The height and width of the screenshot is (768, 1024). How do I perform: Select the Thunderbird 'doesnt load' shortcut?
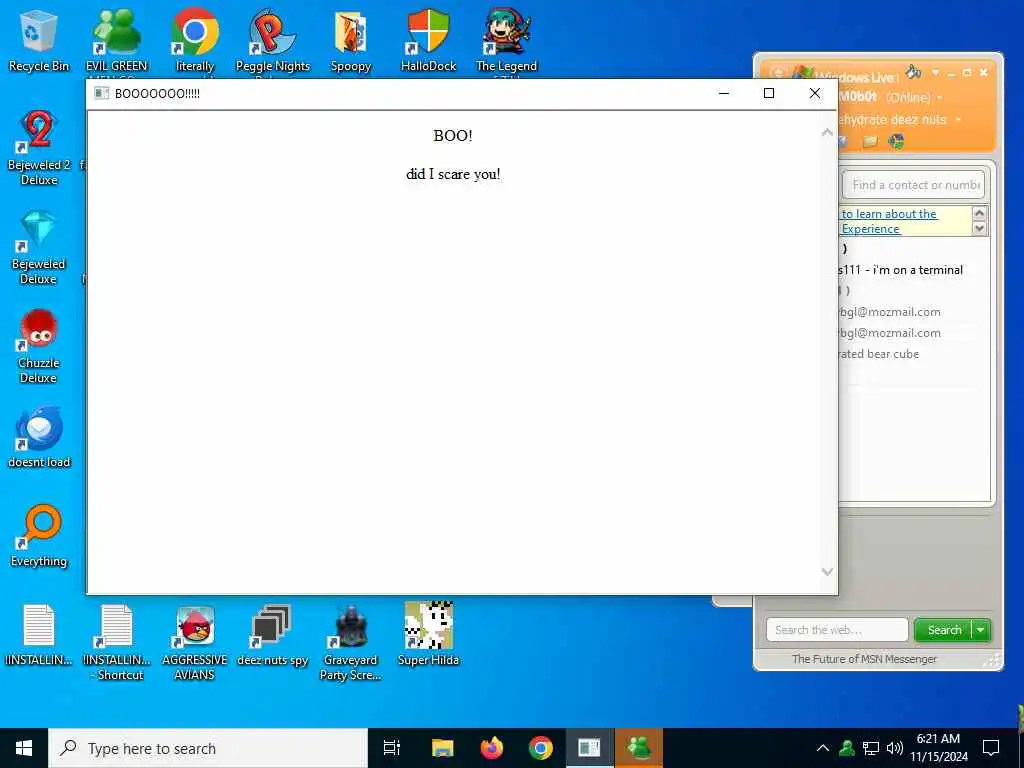point(39,438)
